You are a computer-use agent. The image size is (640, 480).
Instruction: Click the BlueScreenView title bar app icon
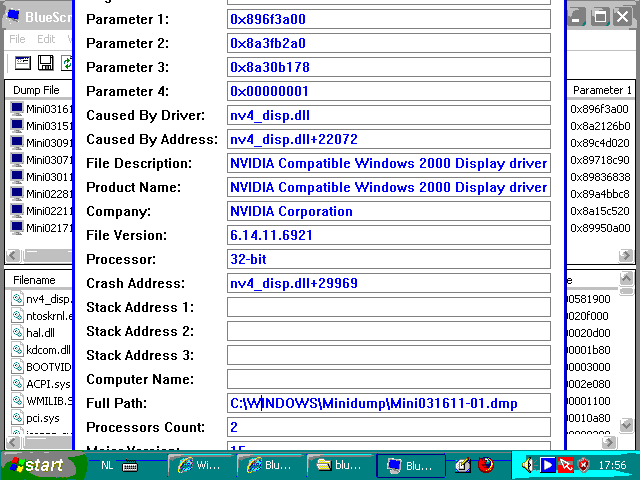(x=13, y=16)
